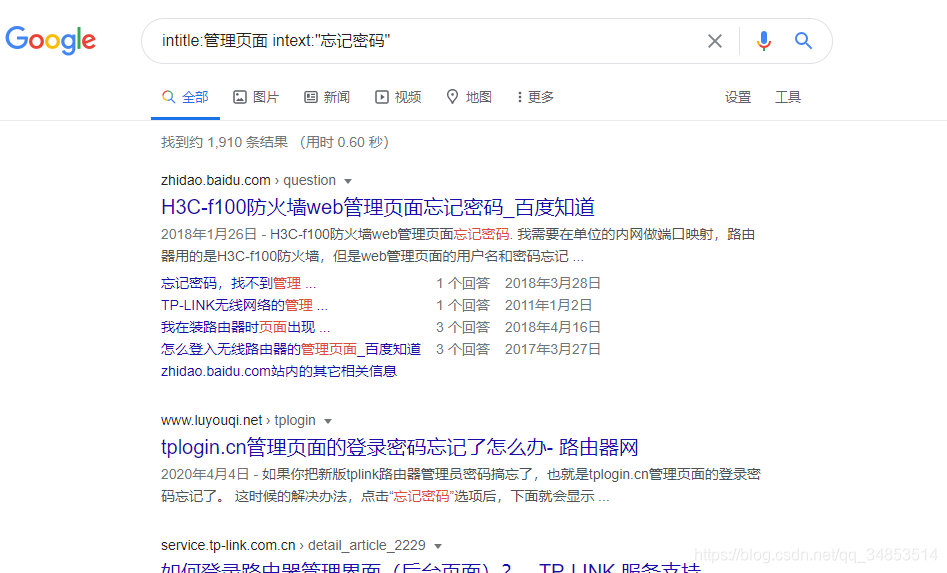Click the date 2018年4月16日
947x573 pixels.
click(x=553, y=327)
